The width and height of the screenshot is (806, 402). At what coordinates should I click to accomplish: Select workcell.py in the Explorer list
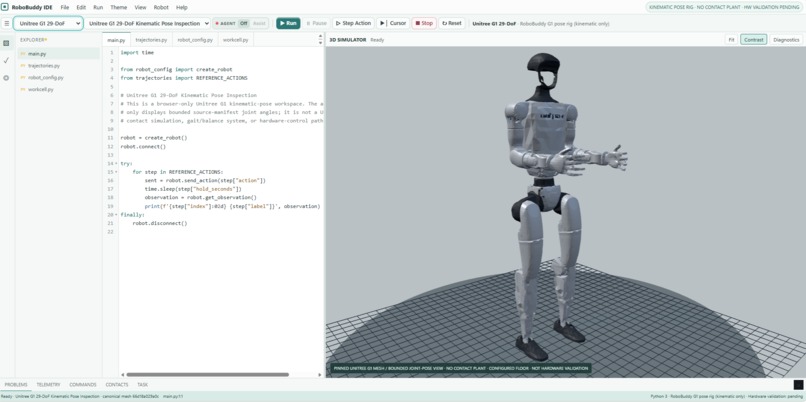(58, 89)
